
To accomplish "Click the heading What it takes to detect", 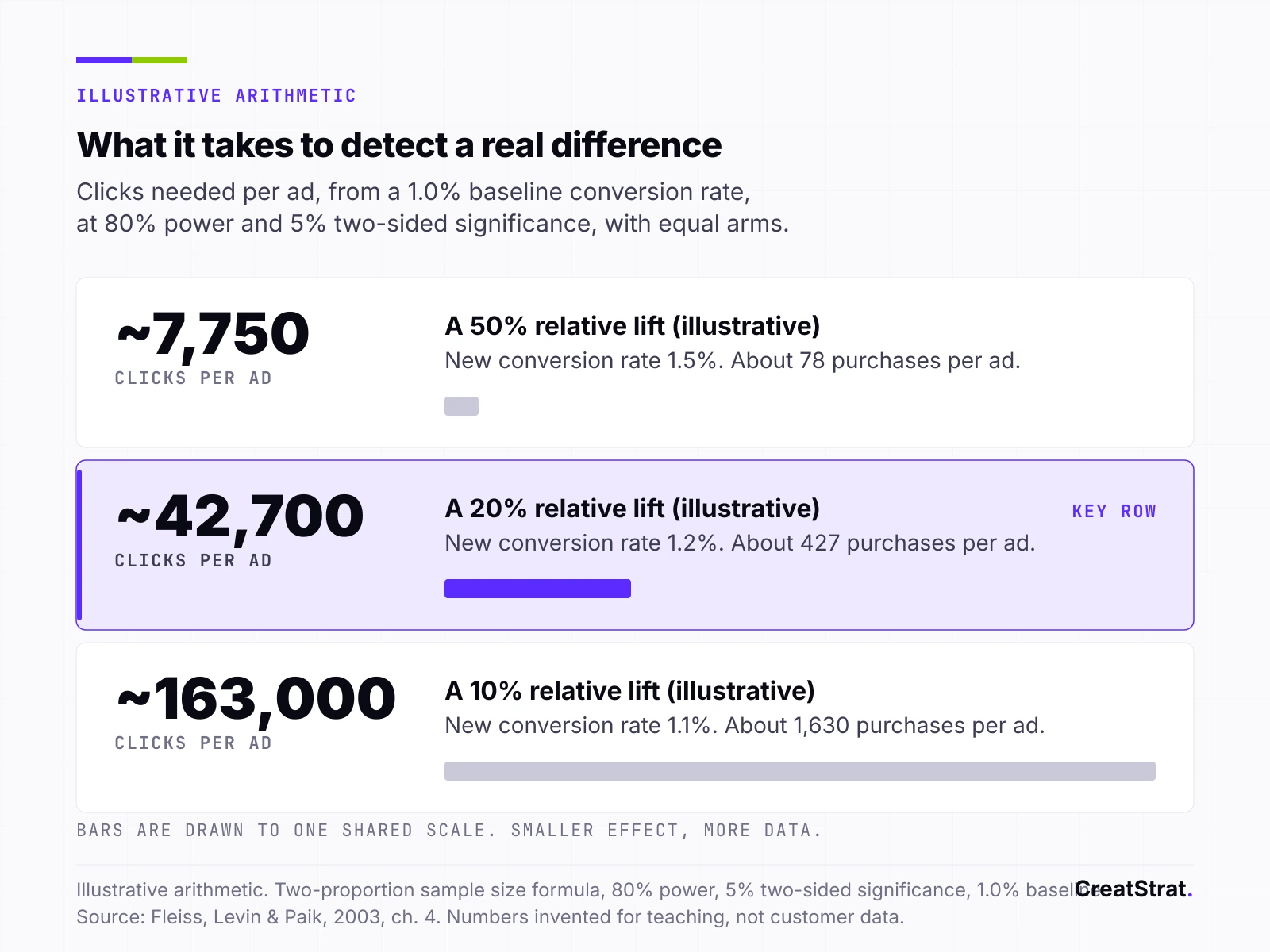I will click(x=399, y=145).
